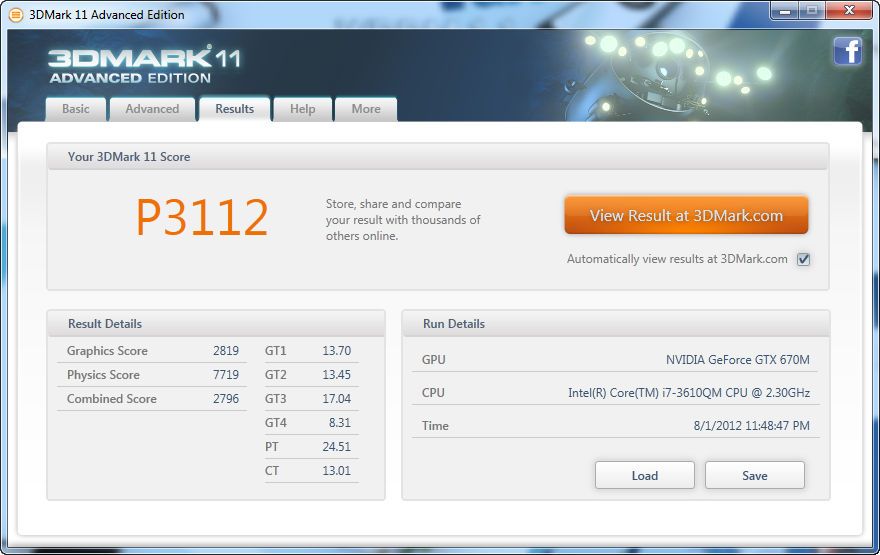The image size is (880, 555).
Task: Maximize the 3DMark 11 window
Action: tap(810, 11)
